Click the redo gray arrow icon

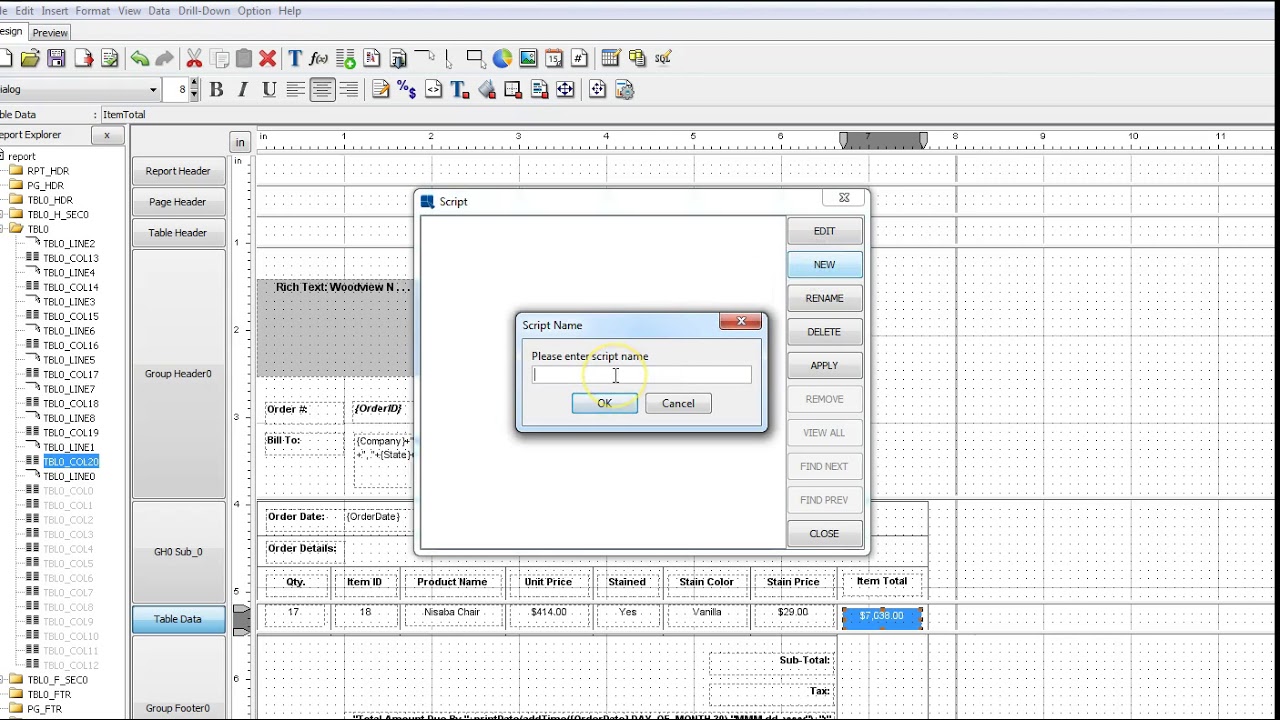[165, 59]
